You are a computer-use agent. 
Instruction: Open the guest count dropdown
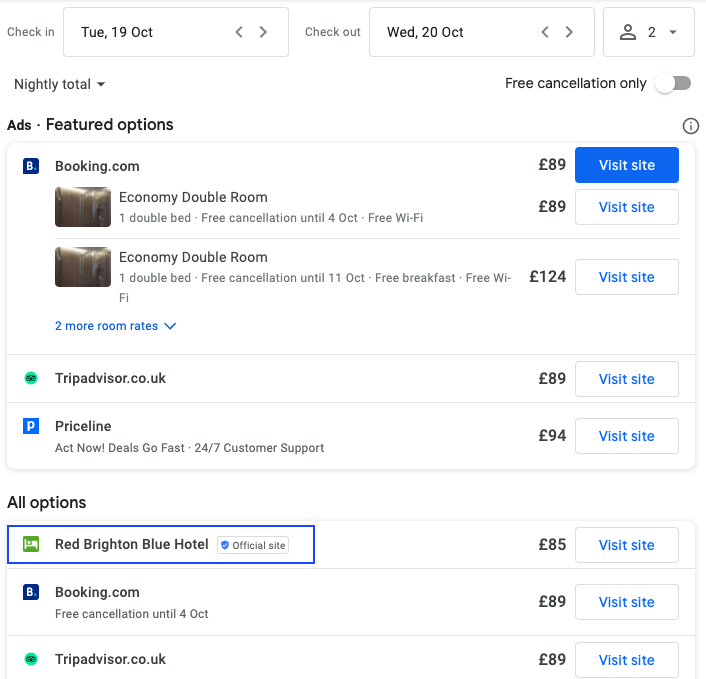click(649, 32)
